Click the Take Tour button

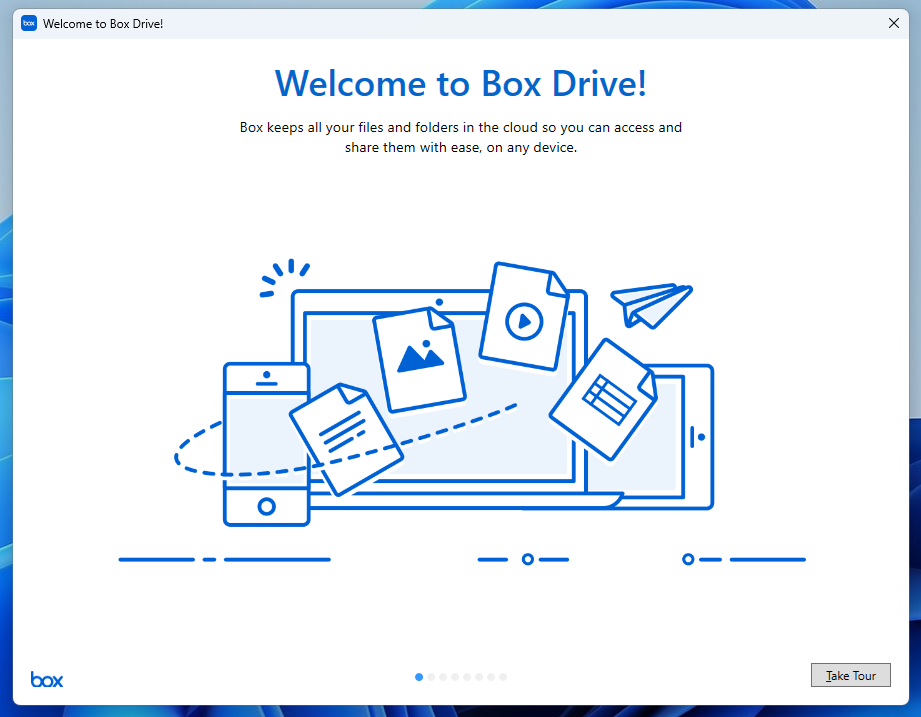coord(850,675)
